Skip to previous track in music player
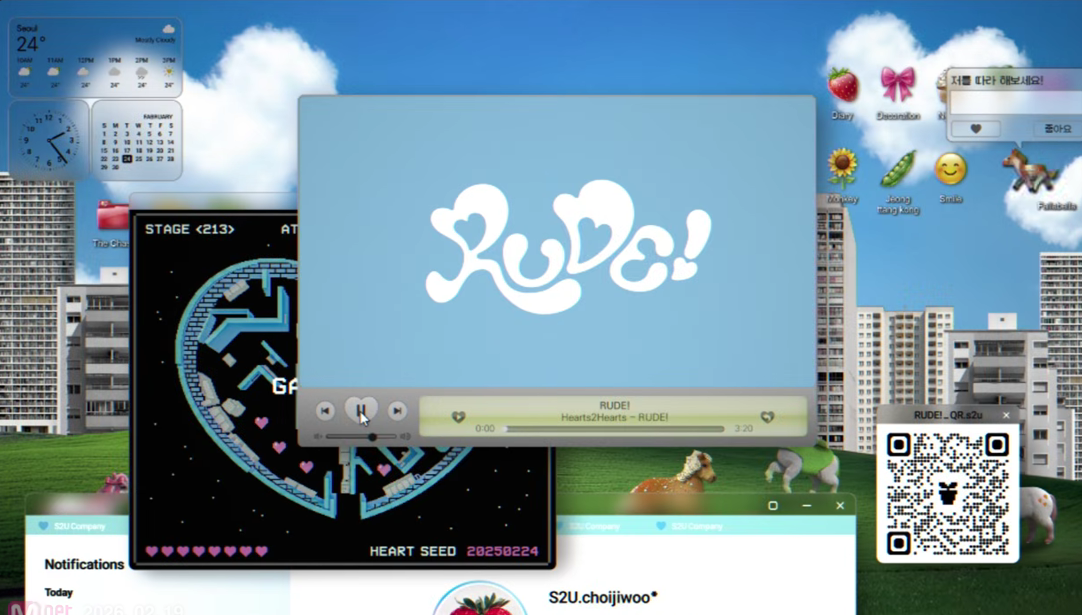This screenshot has width=1082, height=615. pyautogui.click(x=325, y=411)
